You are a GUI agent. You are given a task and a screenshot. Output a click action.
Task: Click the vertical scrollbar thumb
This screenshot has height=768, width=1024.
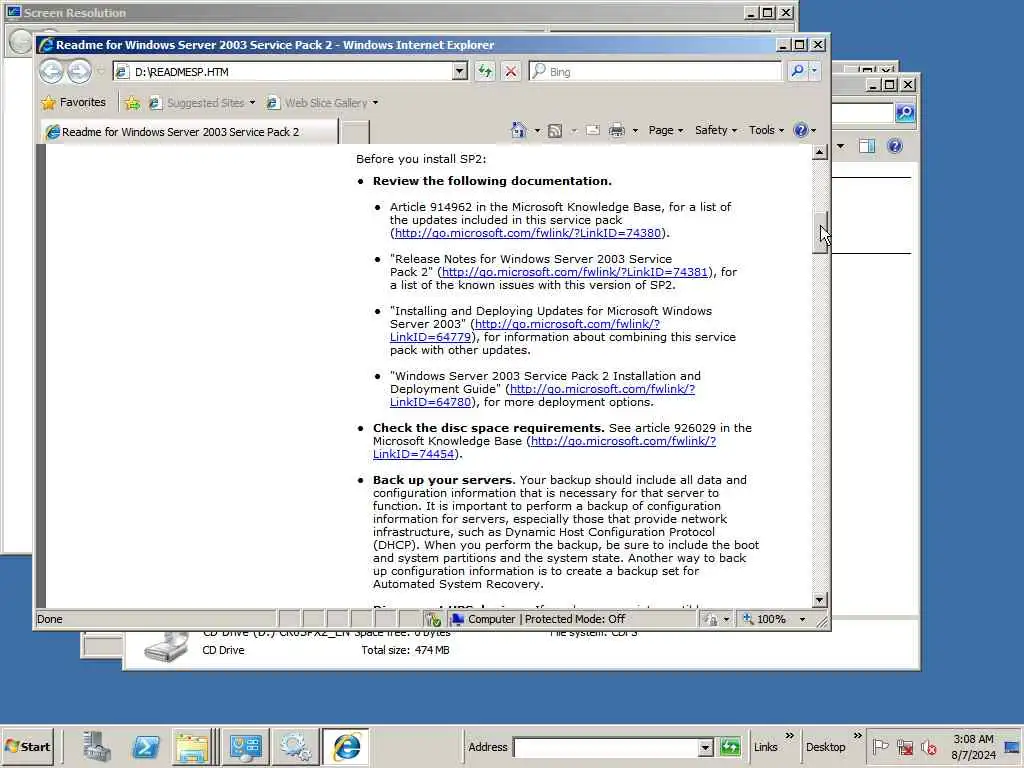(820, 232)
